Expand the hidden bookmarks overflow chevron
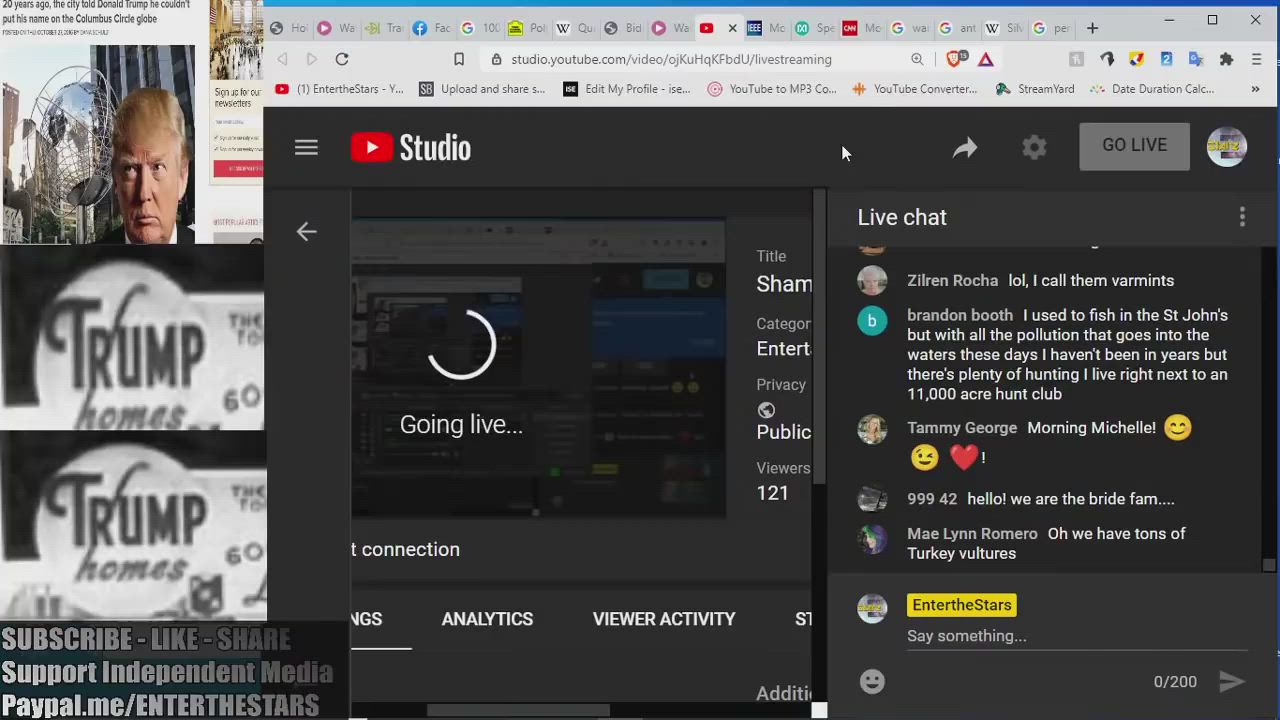Viewport: 1280px width, 720px height. pos(1255,89)
